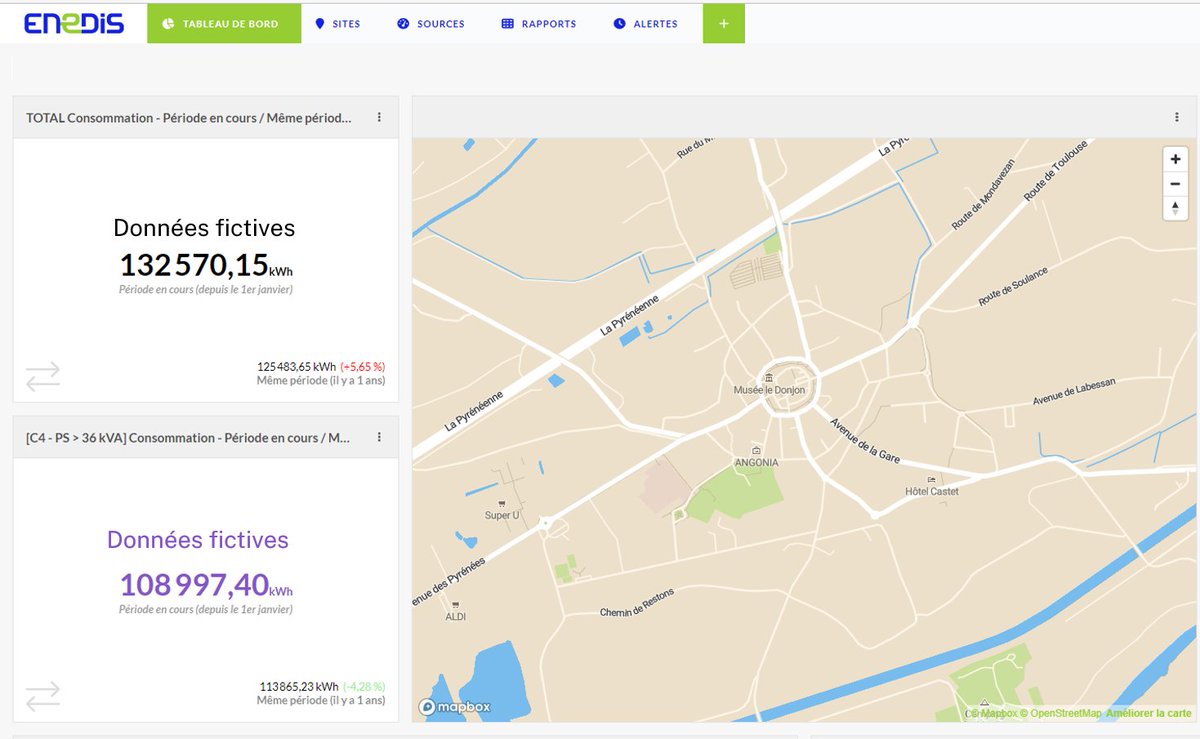Switch to the Rapports tab

coord(539,23)
